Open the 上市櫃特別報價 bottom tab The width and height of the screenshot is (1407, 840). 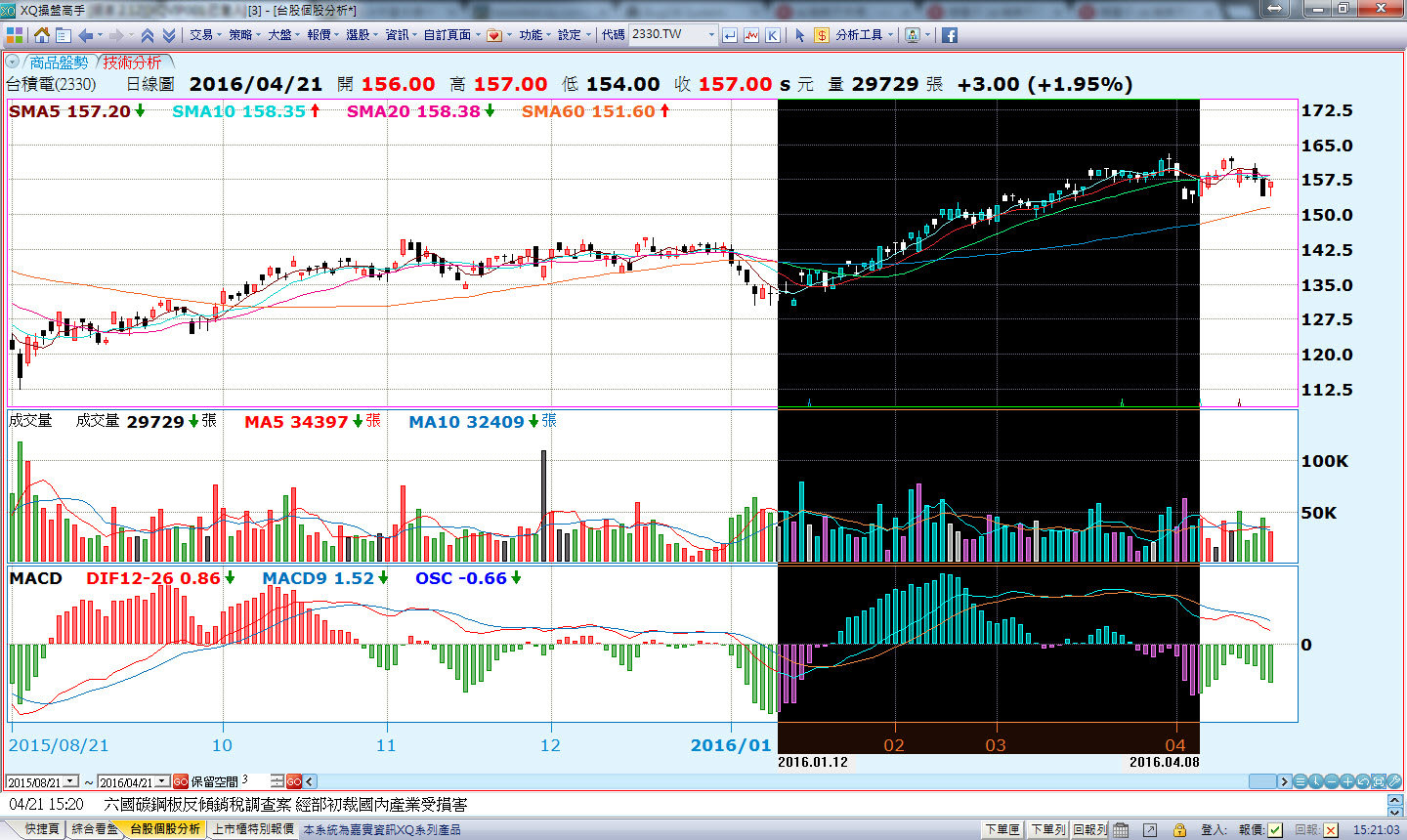tap(253, 829)
